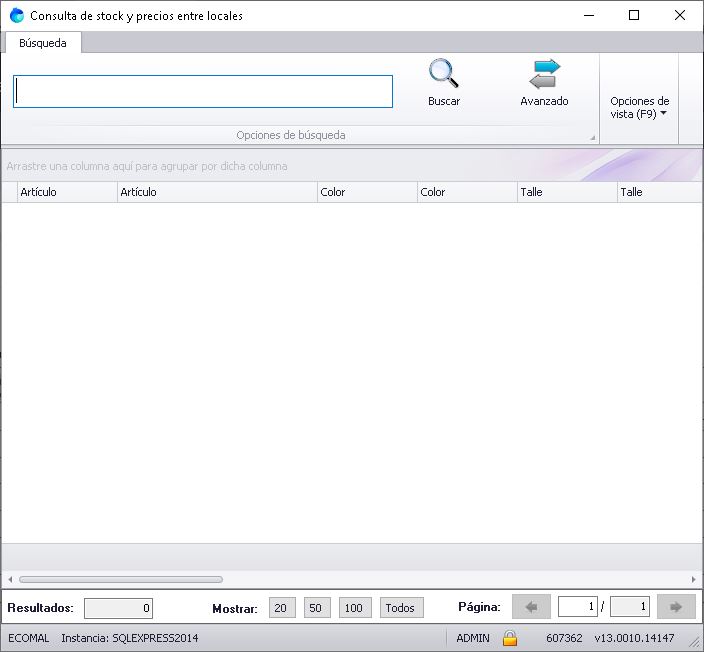The image size is (704, 652).
Task: Click the 607362 status bar value
Action: (x=564, y=638)
